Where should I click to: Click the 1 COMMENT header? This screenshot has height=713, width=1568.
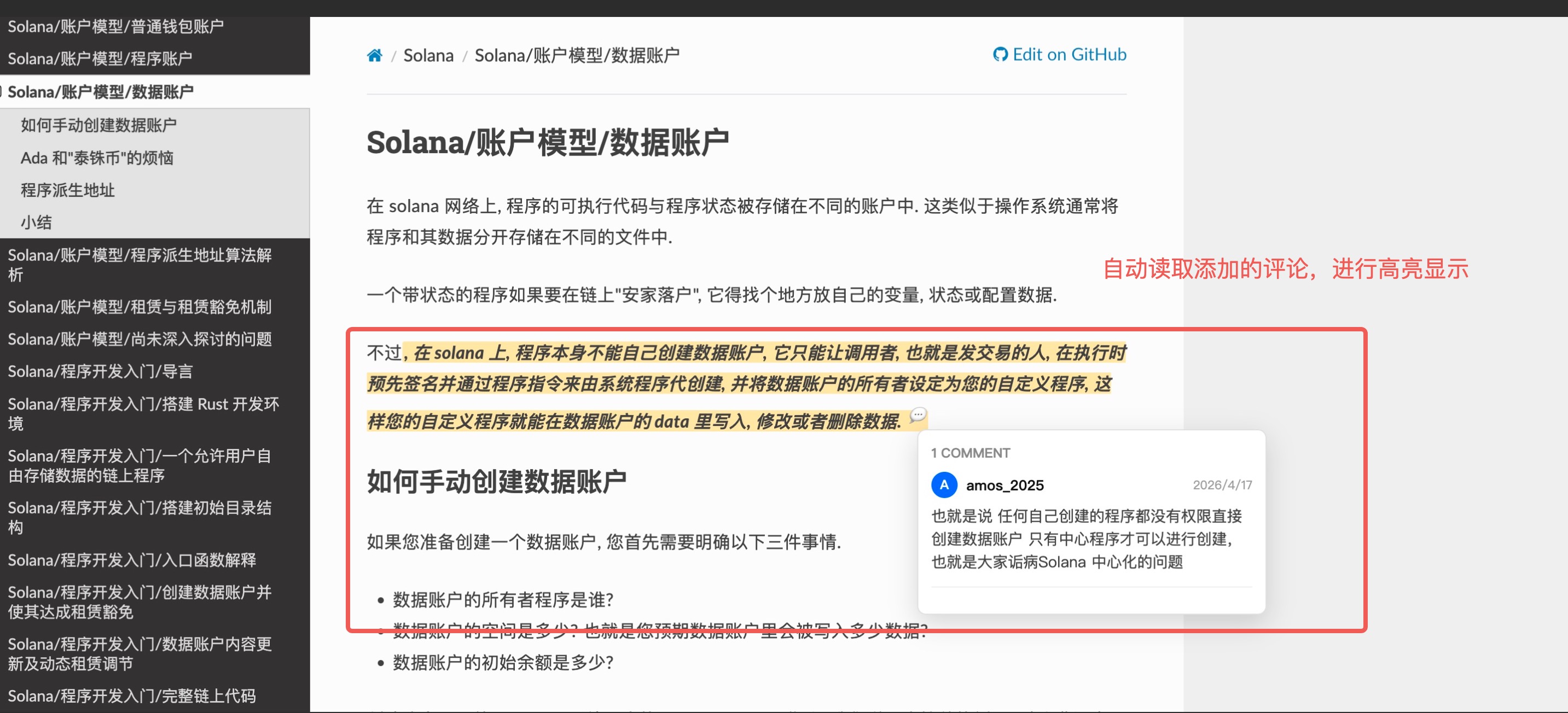tap(970, 453)
